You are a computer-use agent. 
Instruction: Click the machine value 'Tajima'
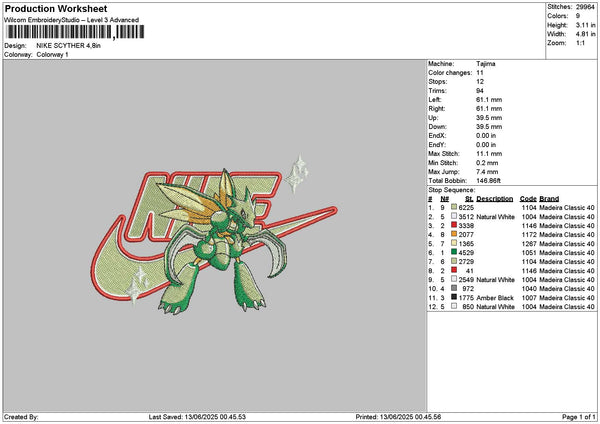coord(486,64)
